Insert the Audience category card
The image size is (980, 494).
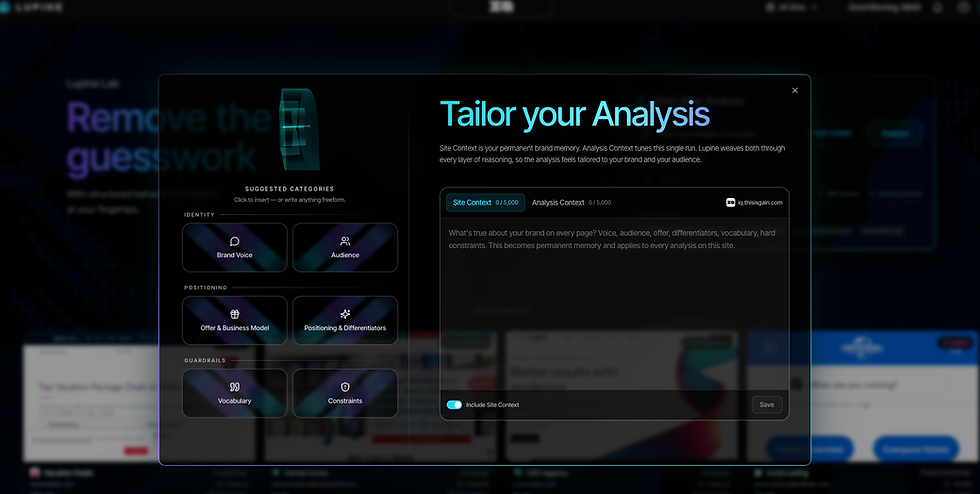(x=345, y=248)
